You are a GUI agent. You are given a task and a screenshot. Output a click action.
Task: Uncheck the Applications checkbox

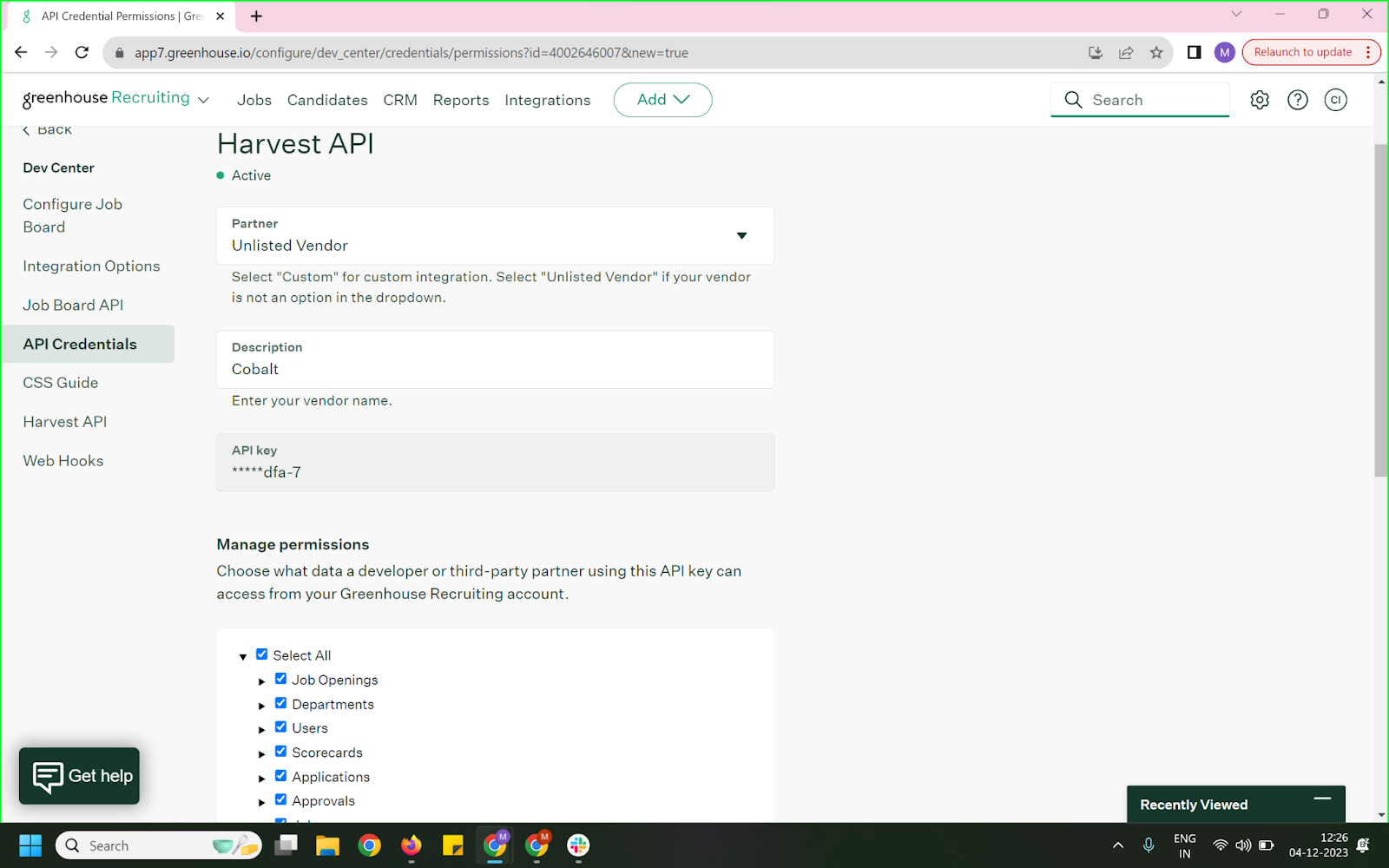(x=280, y=776)
